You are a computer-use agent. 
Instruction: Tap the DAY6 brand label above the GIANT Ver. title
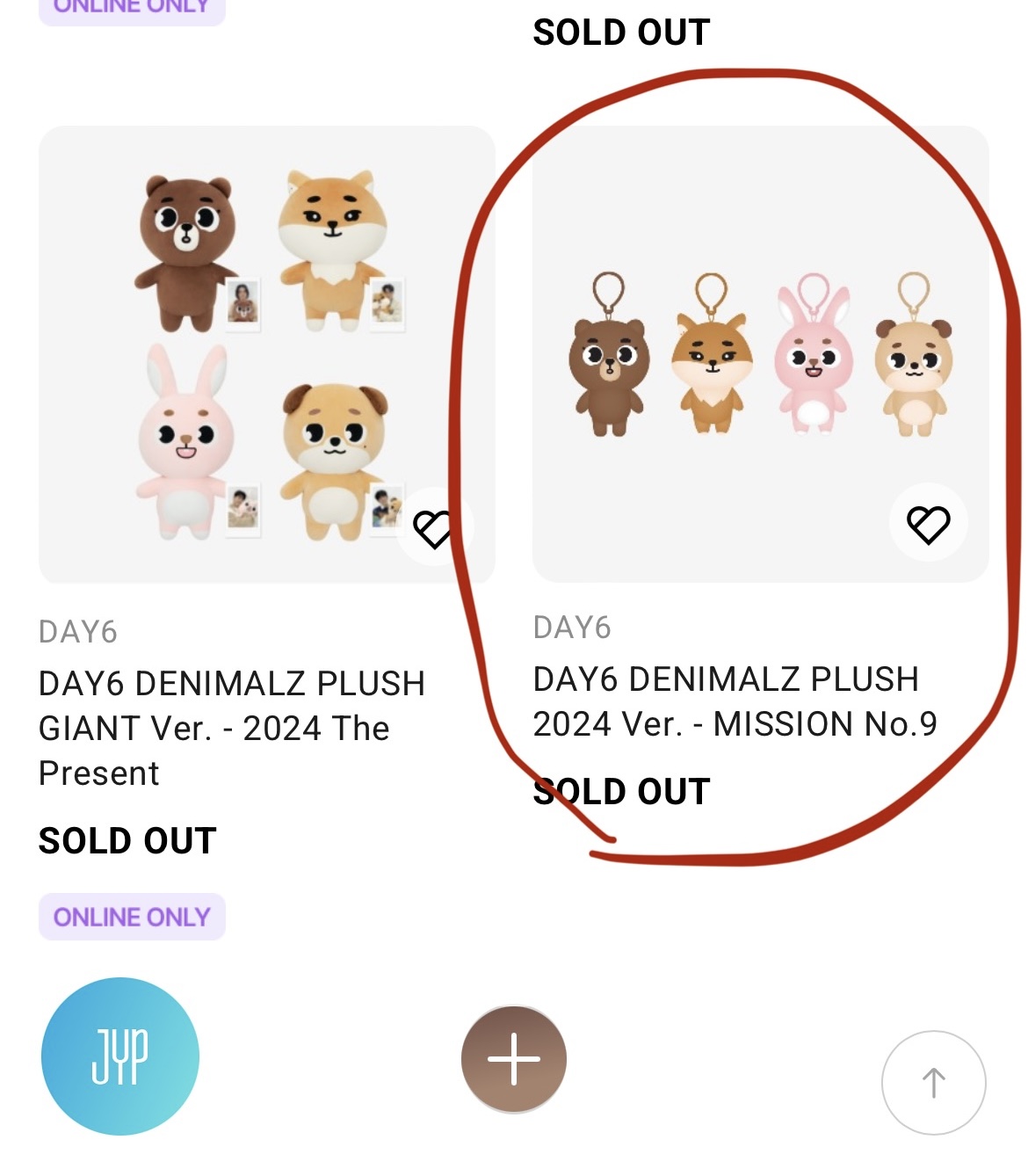coord(78,632)
